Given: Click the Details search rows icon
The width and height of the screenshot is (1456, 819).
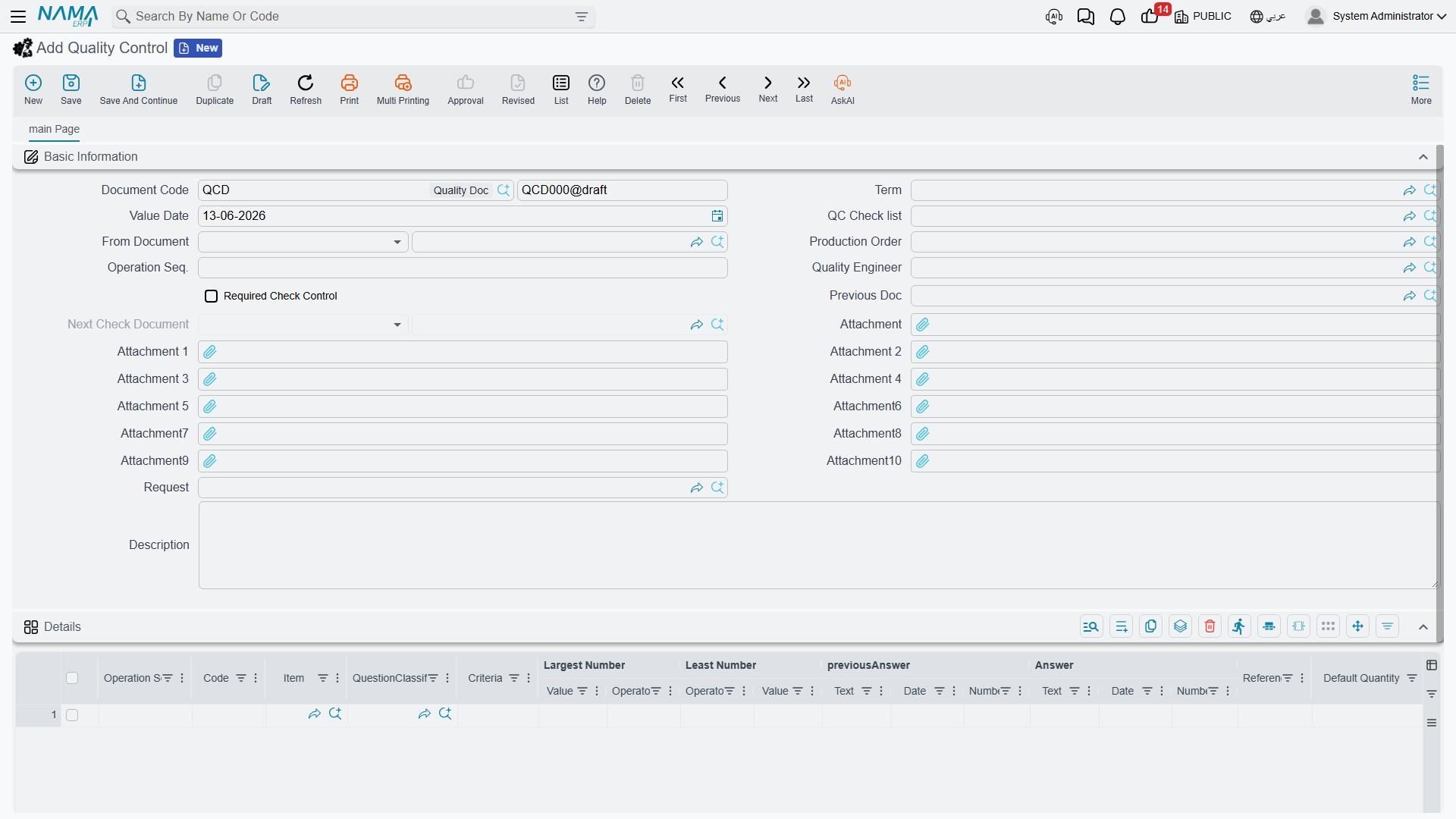Looking at the screenshot, I should pyautogui.click(x=1091, y=626).
